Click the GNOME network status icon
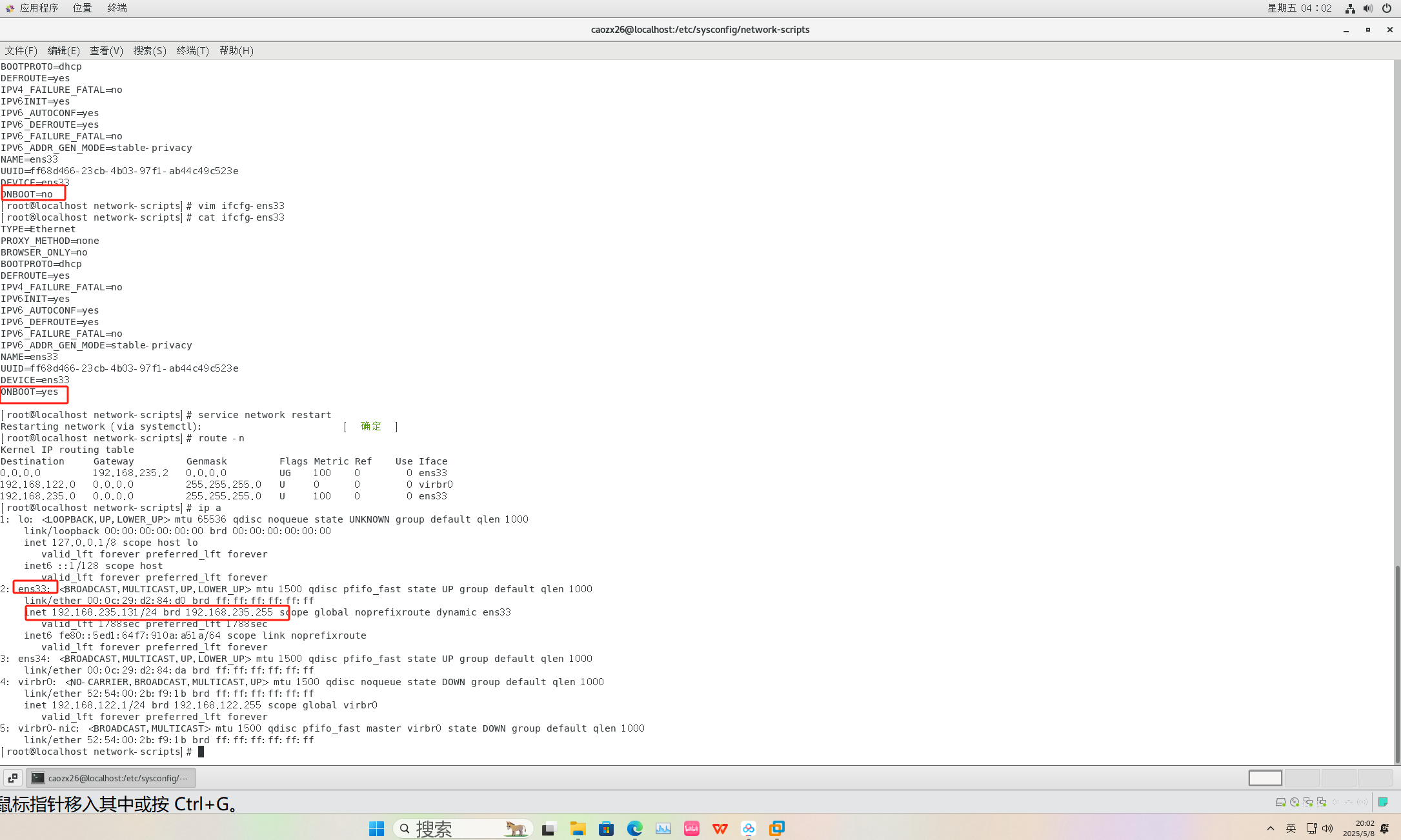This screenshot has height=840, width=1401. tap(1349, 8)
